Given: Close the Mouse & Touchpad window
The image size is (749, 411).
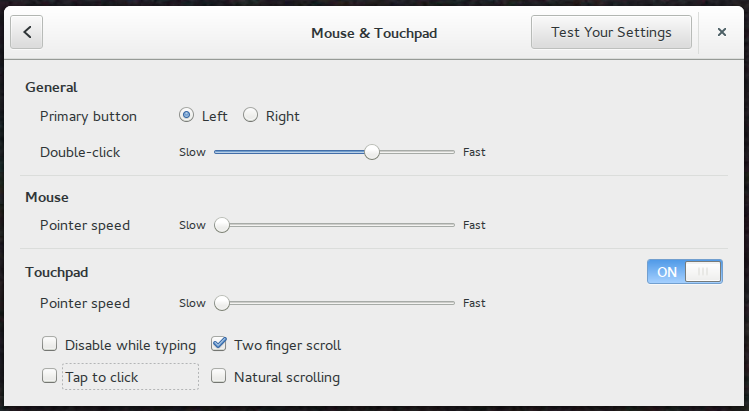Looking at the screenshot, I should [x=721, y=32].
